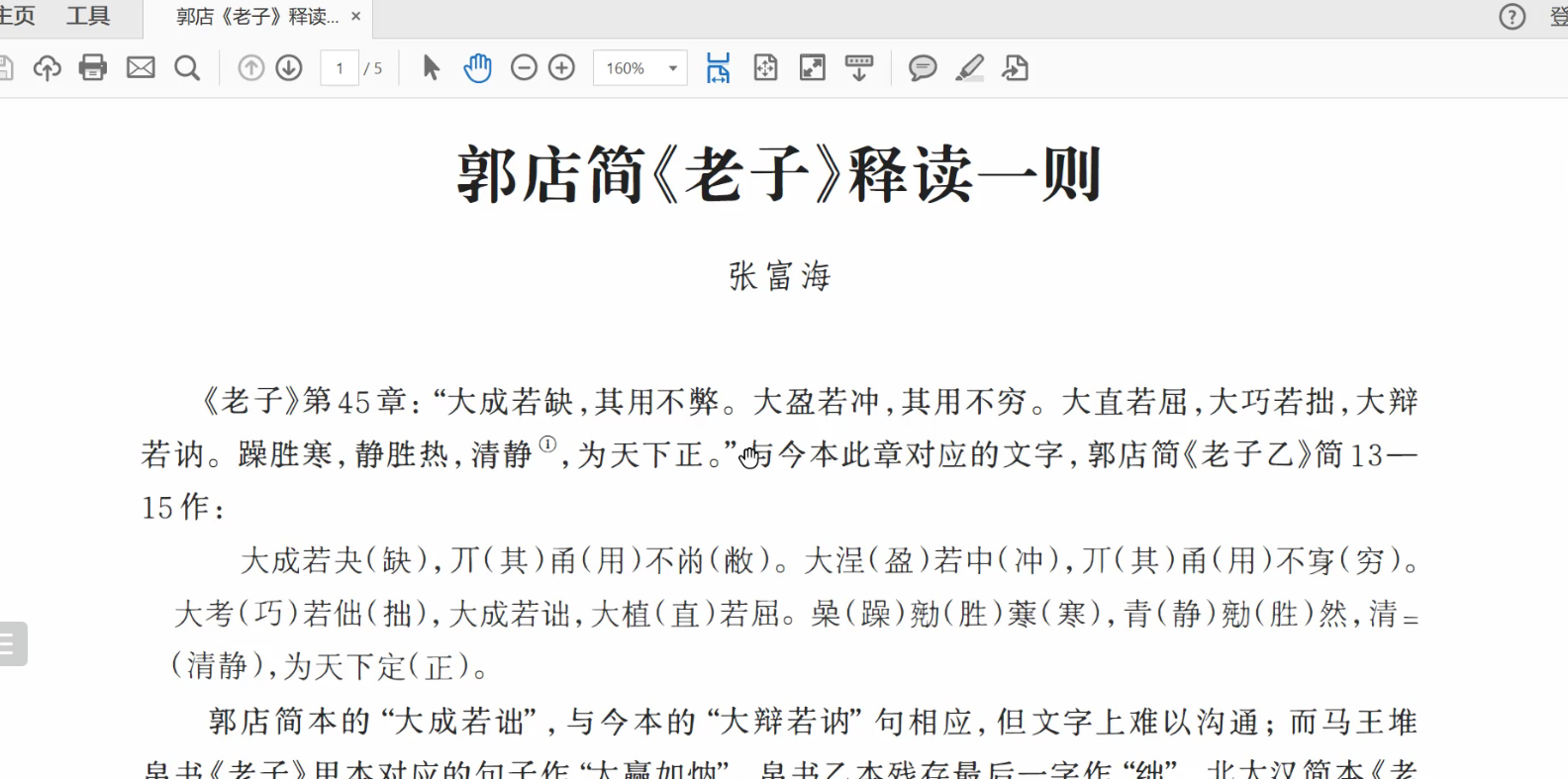Click the upload to cloud icon
This screenshot has width=1568, height=782.
tap(47, 68)
